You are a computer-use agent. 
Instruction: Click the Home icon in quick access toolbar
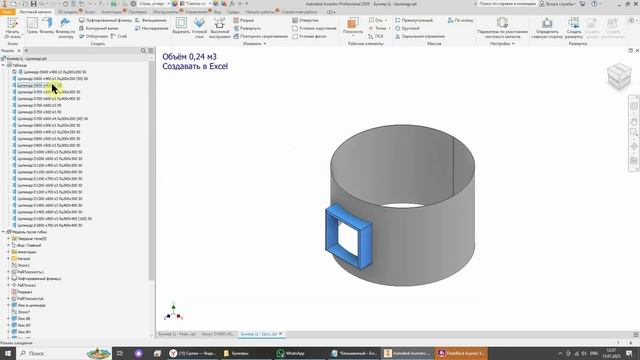65,4
